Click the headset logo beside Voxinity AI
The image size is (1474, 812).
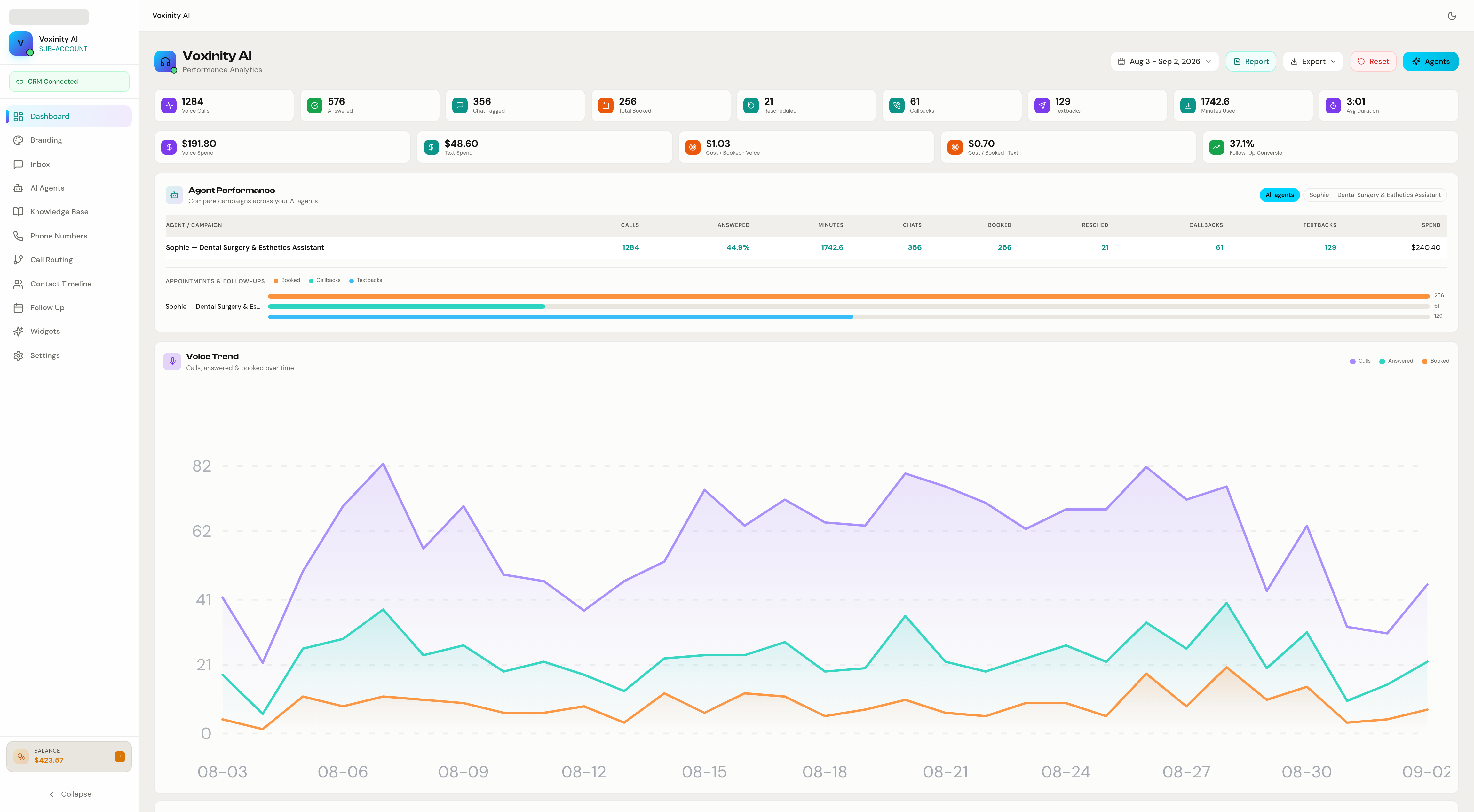pyautogui.click(x=165, y=61)
